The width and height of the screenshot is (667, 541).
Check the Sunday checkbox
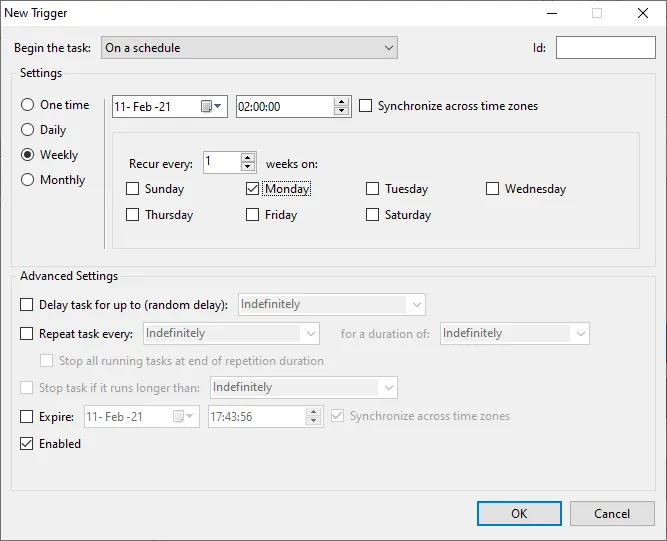[x=133, y=189]
